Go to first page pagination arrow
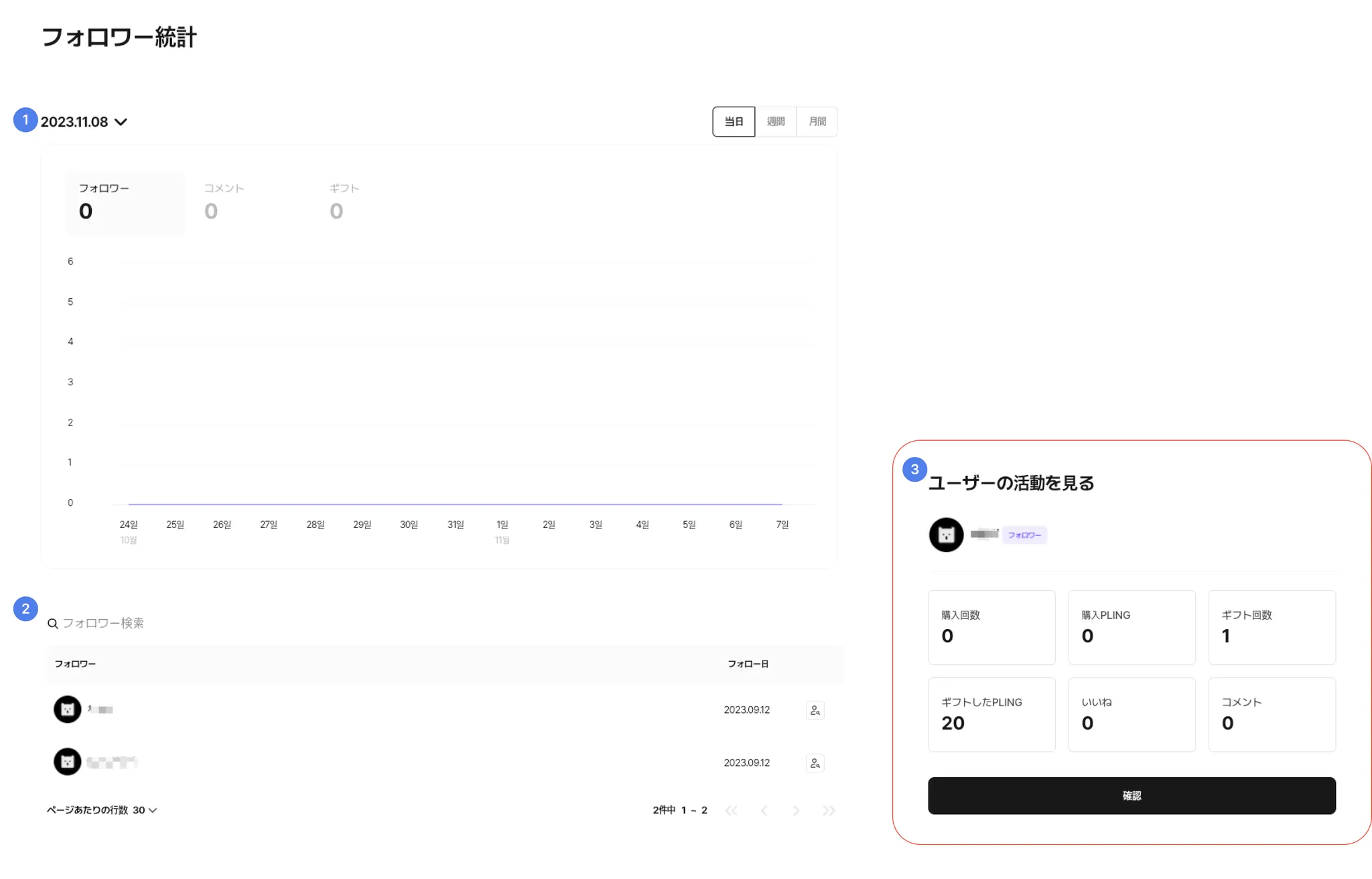This screenshot has width=1372, height=879. [731, 811]
